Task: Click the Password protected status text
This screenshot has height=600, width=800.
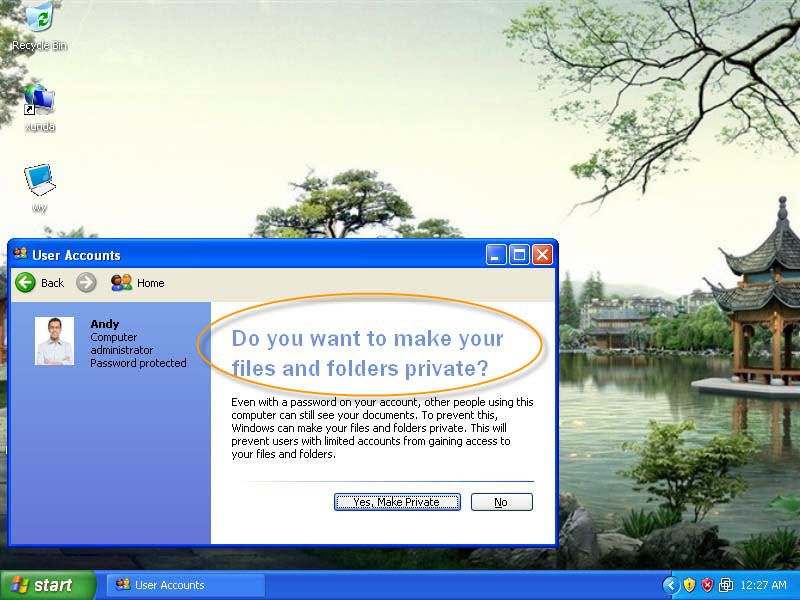Action: [x=138, y=363]
